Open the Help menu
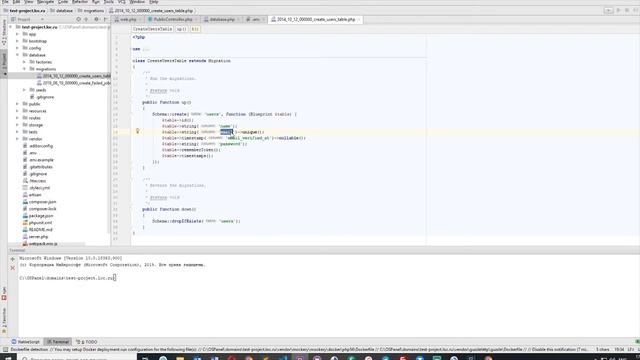The image size is (640, 360). (153, 2)
